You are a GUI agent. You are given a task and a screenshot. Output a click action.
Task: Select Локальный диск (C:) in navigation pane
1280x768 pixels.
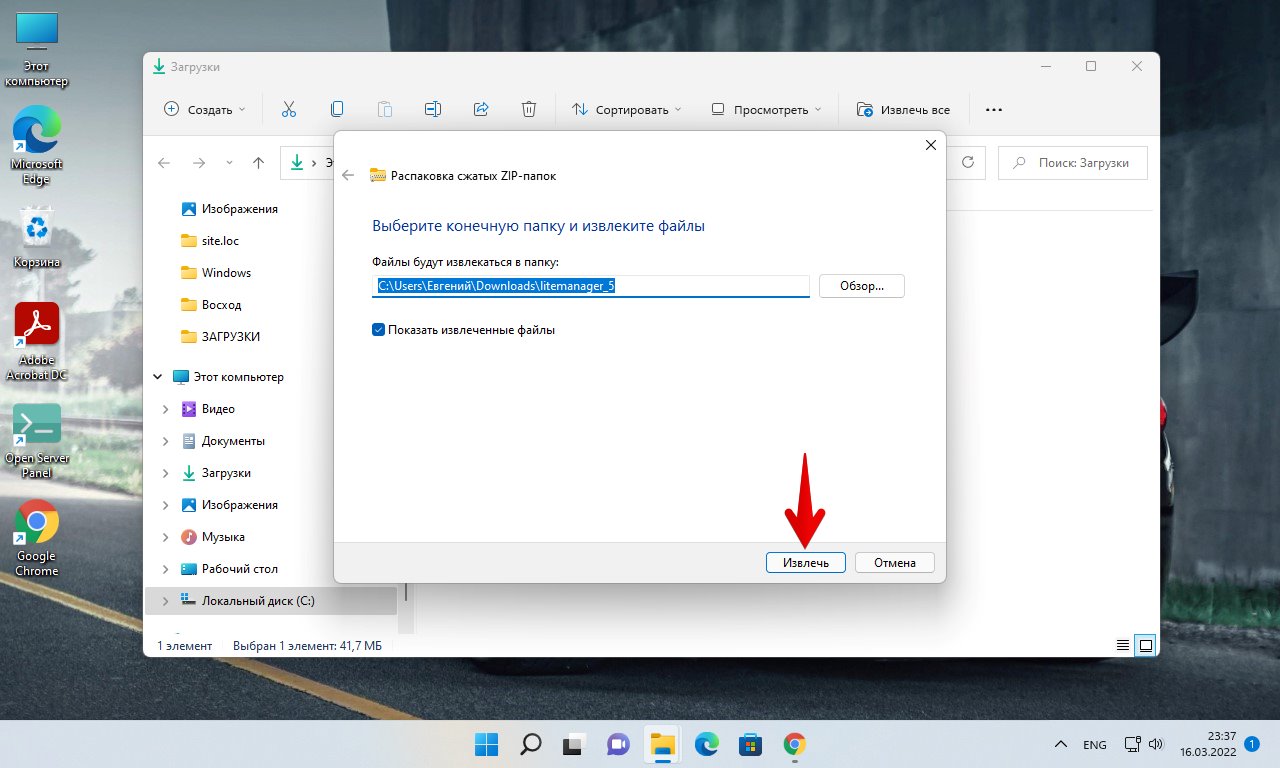(x=258, y=600)
